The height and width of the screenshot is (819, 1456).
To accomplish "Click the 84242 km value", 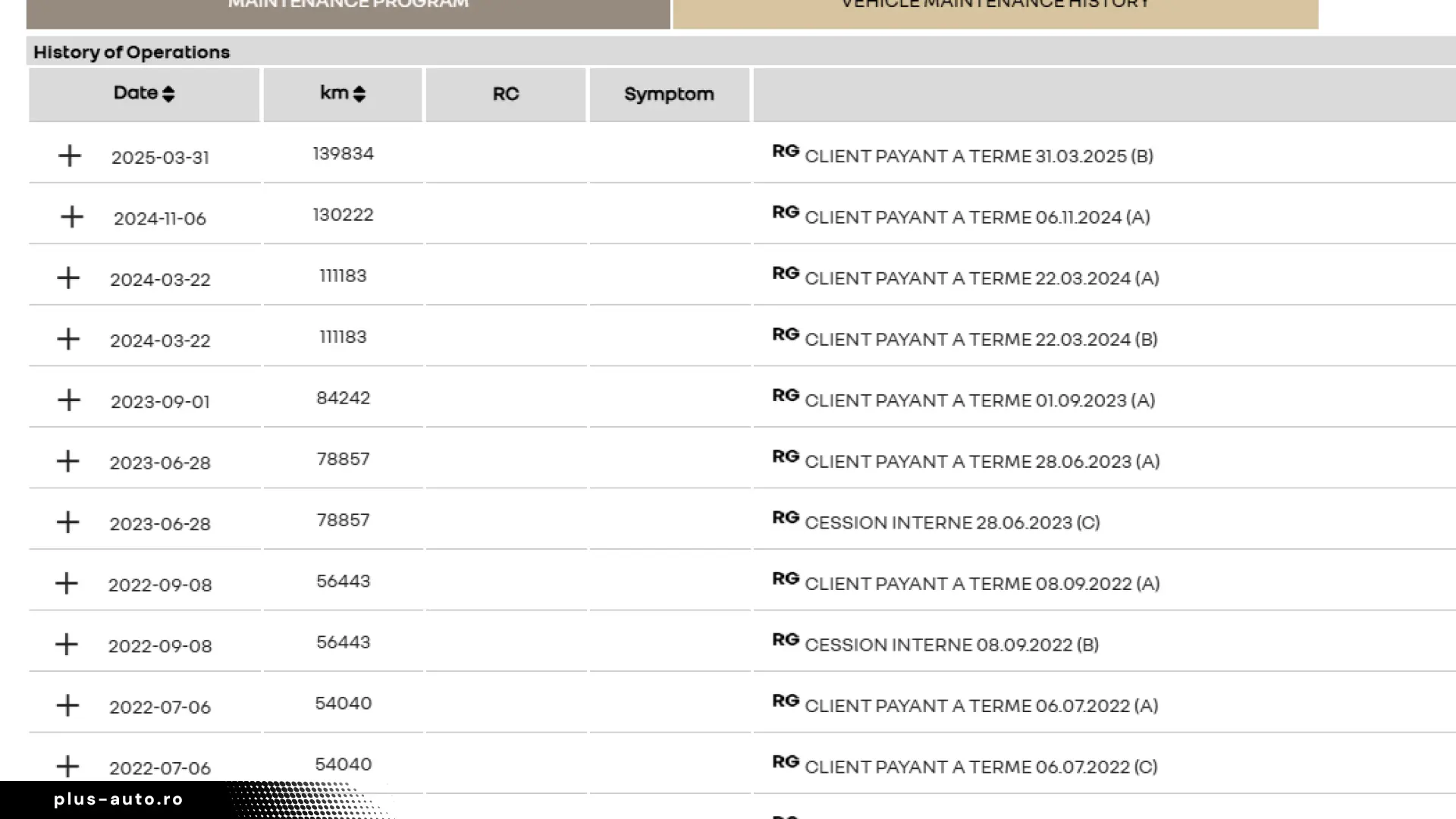I will point(344,398).
